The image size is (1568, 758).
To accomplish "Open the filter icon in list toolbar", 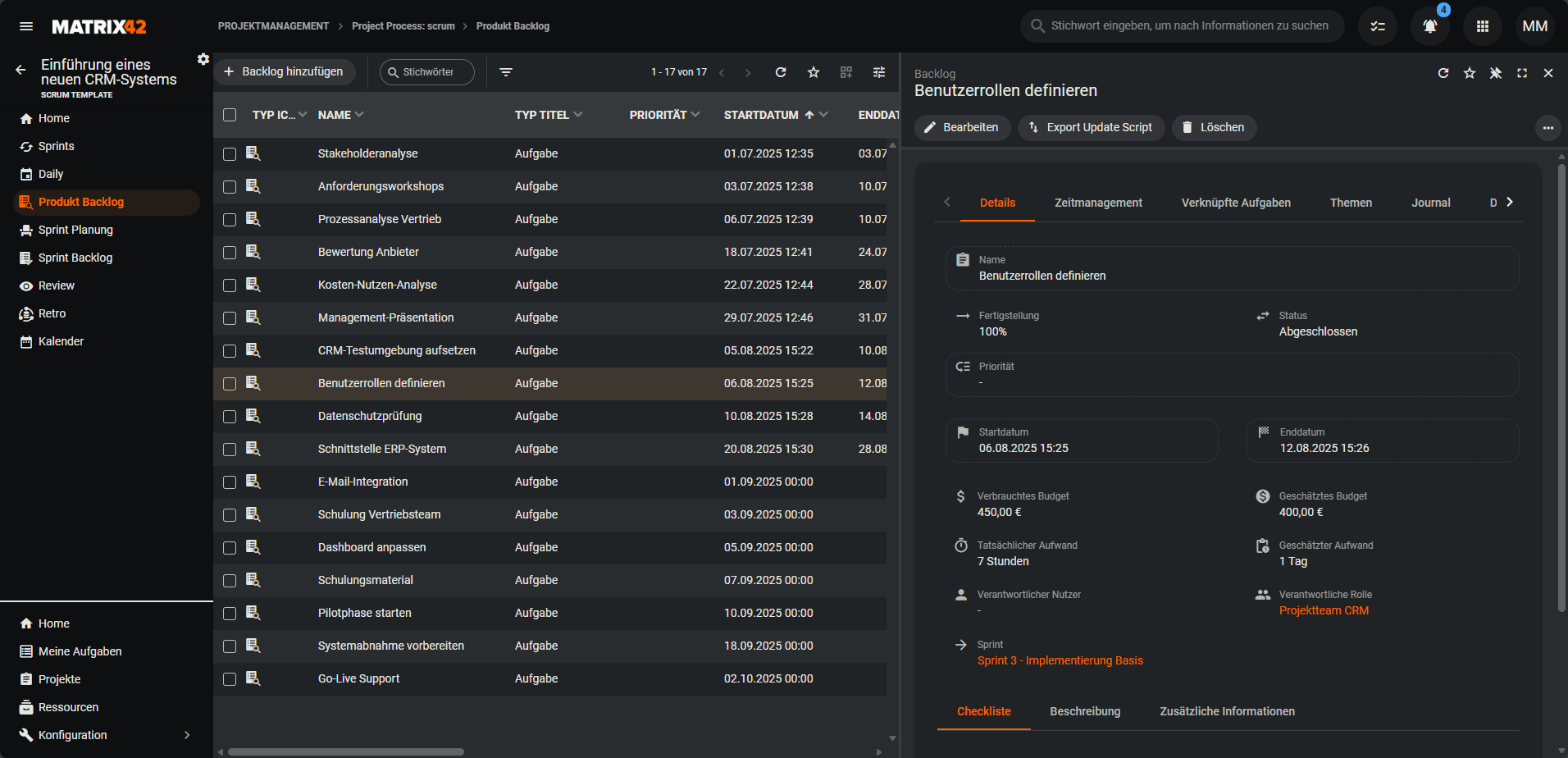I will tap(506, 72).
